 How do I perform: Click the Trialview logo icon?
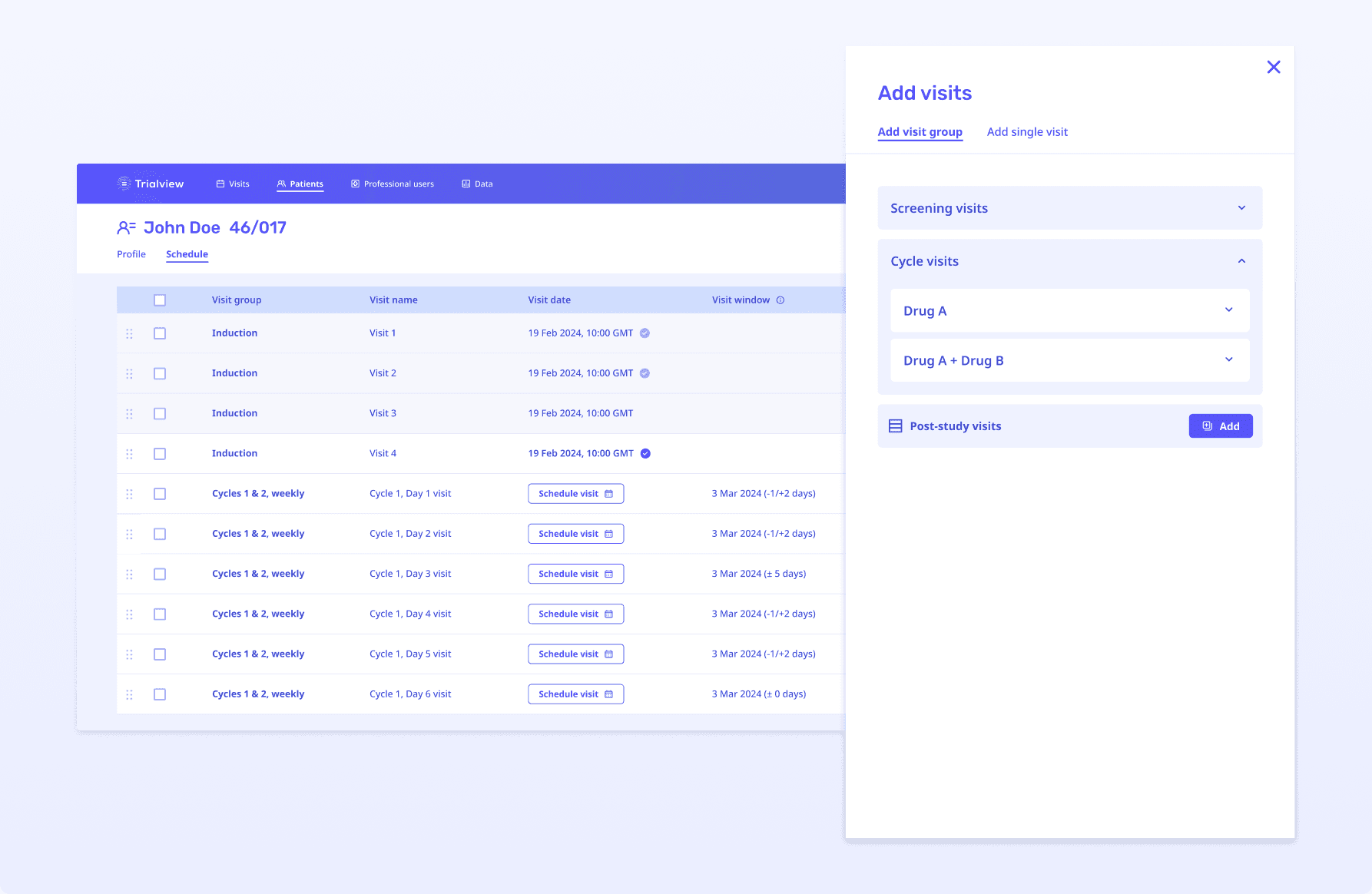(x=124, y=184)
